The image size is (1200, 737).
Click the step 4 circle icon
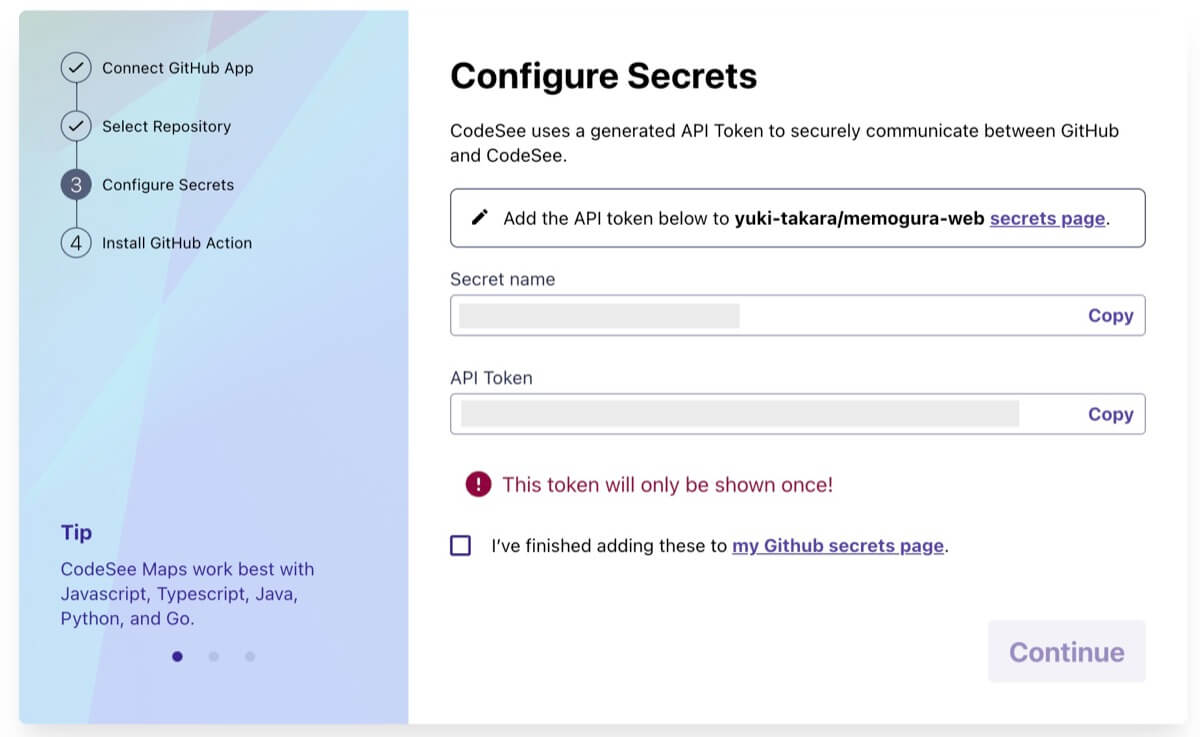coord(76,243)
